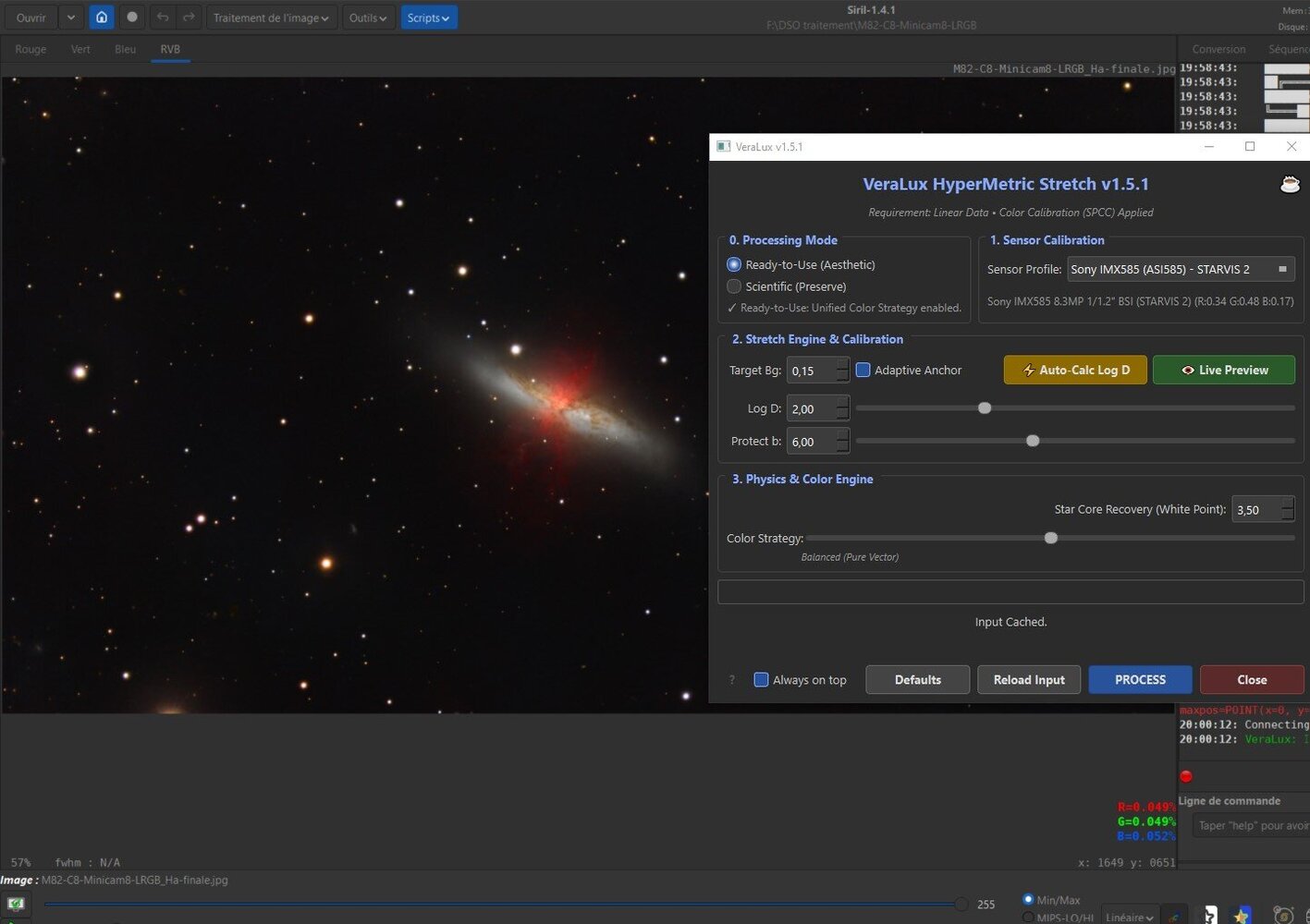Click the question mark help icon
The width and height of the screenshot is (1310, 924).
tap(732, 680)
